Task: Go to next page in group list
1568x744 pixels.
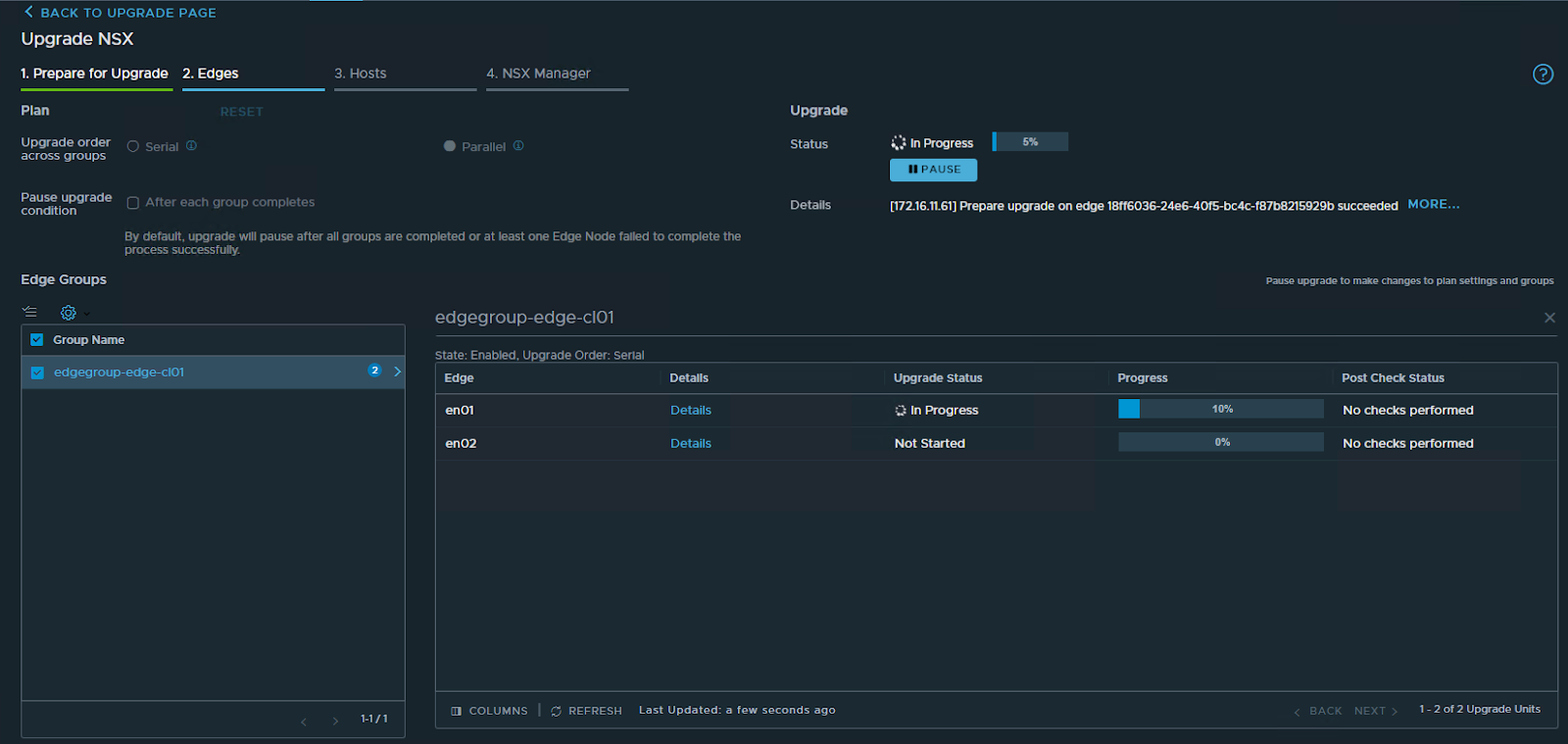Action: coord(335,721)
